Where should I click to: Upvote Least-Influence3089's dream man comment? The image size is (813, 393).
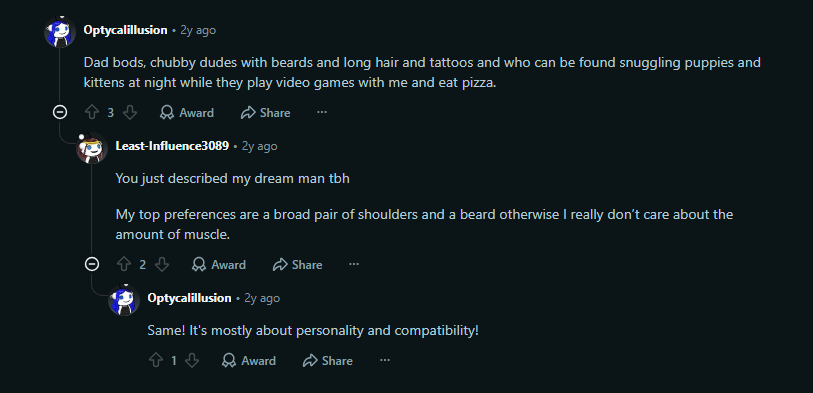[x=123, y=264]
